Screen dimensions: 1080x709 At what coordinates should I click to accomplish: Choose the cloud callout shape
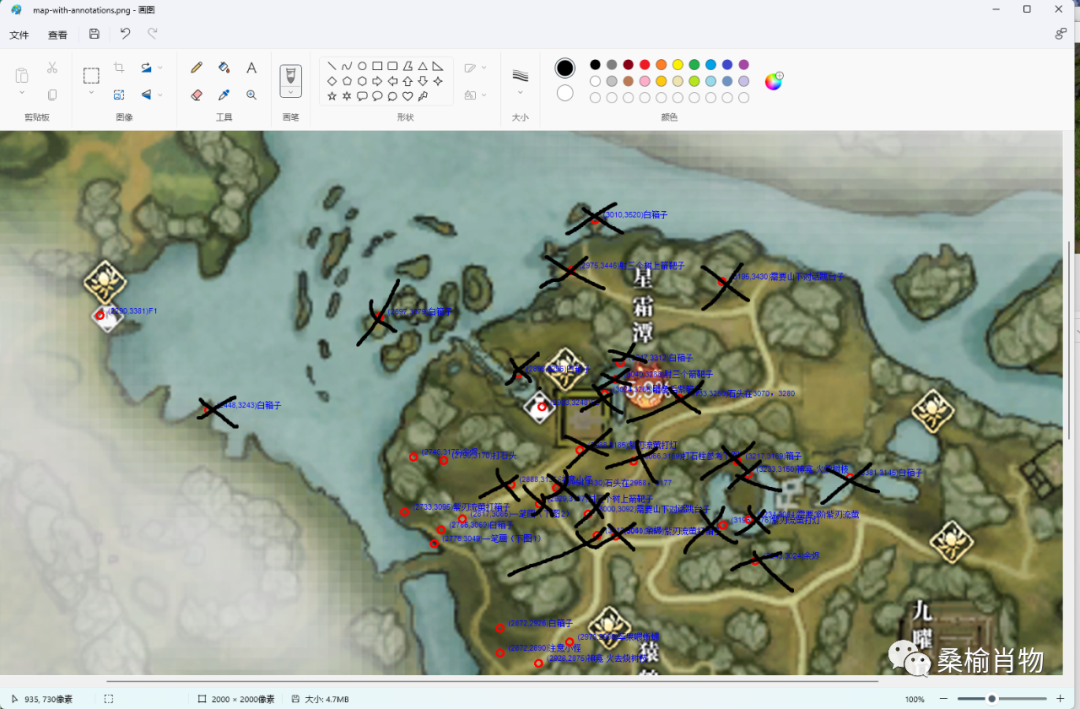click(393, 96)
